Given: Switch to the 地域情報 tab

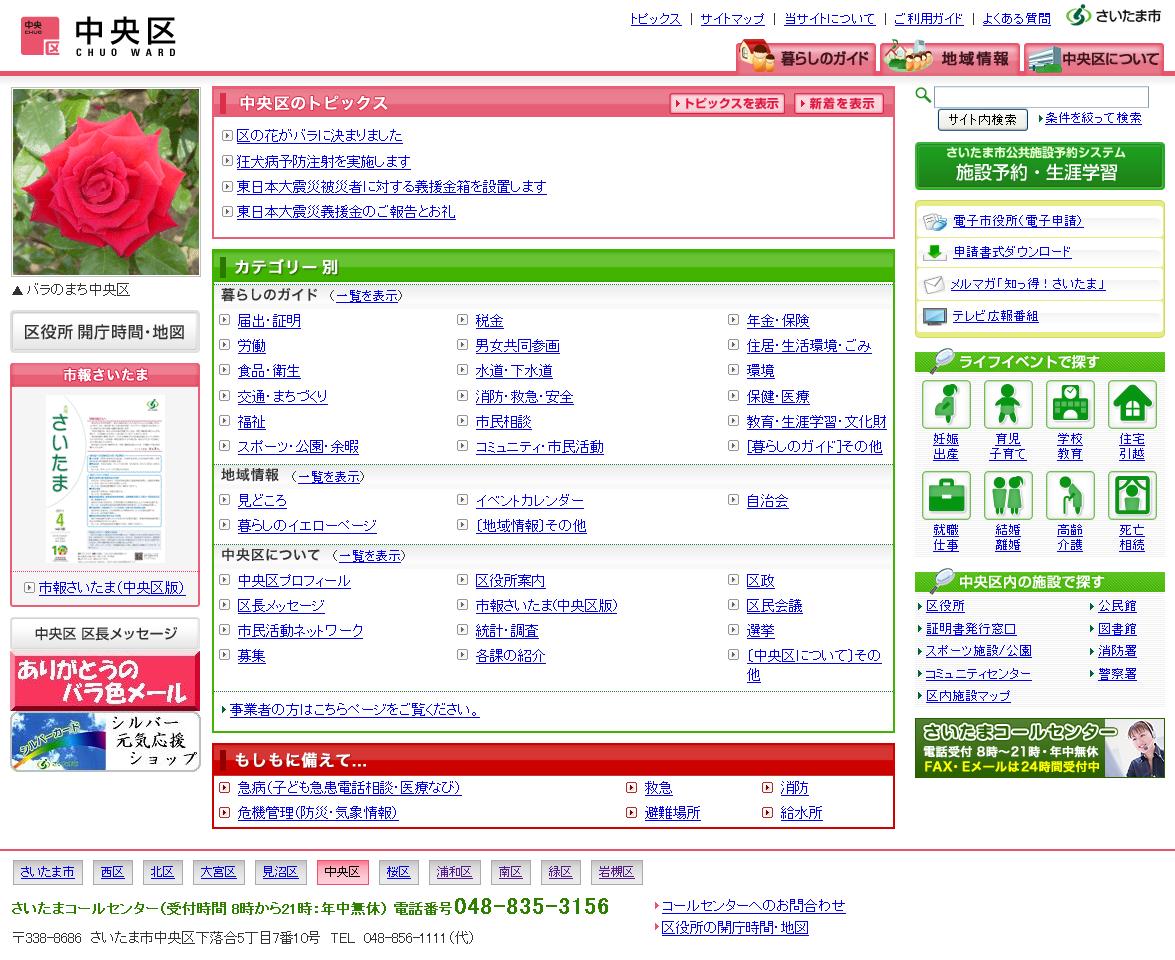Looking at the screenshot, I should tap(950, 58).
